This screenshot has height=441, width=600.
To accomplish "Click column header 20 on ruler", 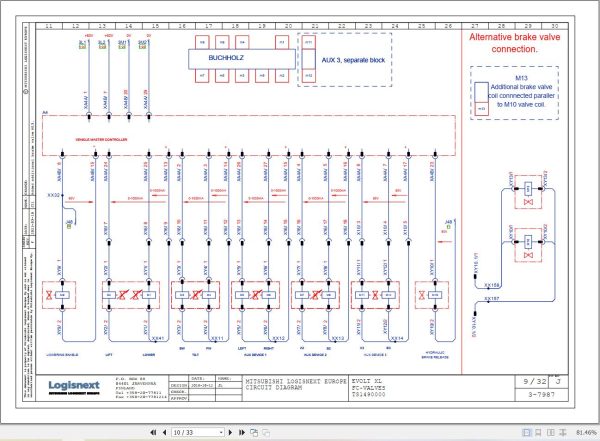I will tap(289, 26).
